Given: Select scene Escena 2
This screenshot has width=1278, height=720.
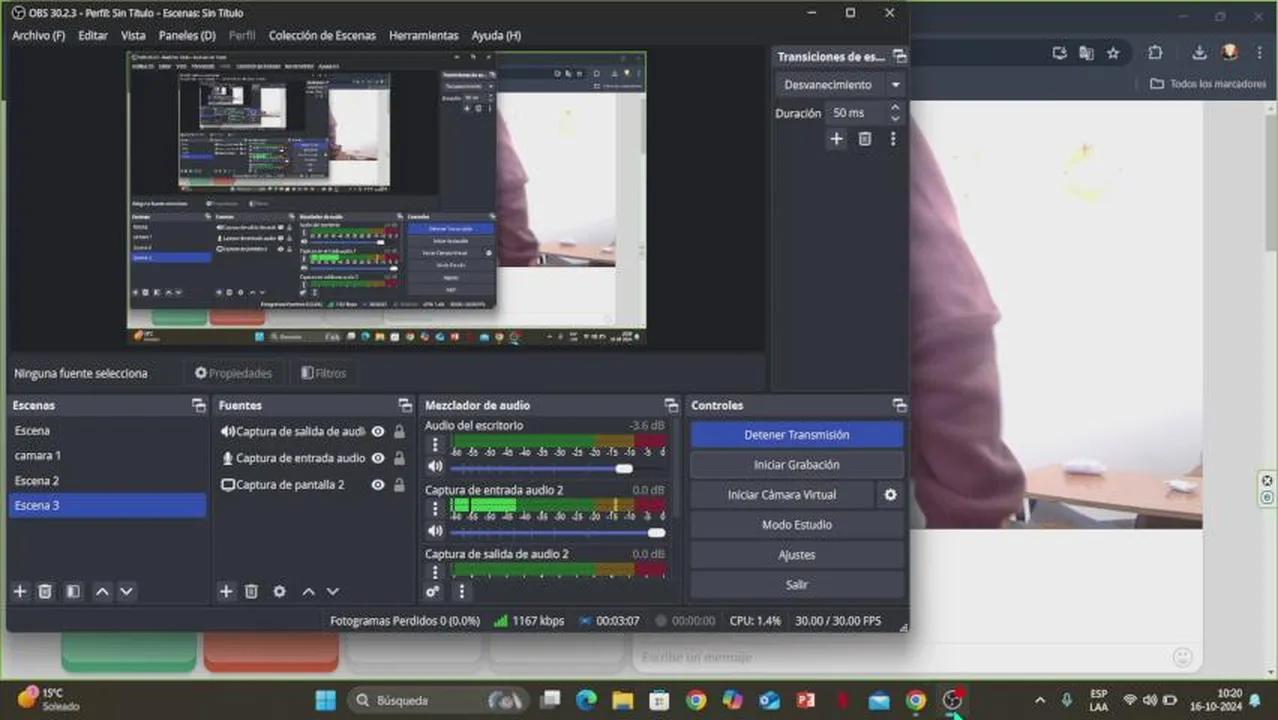Looking at the screenshot, I should [108, 480].
